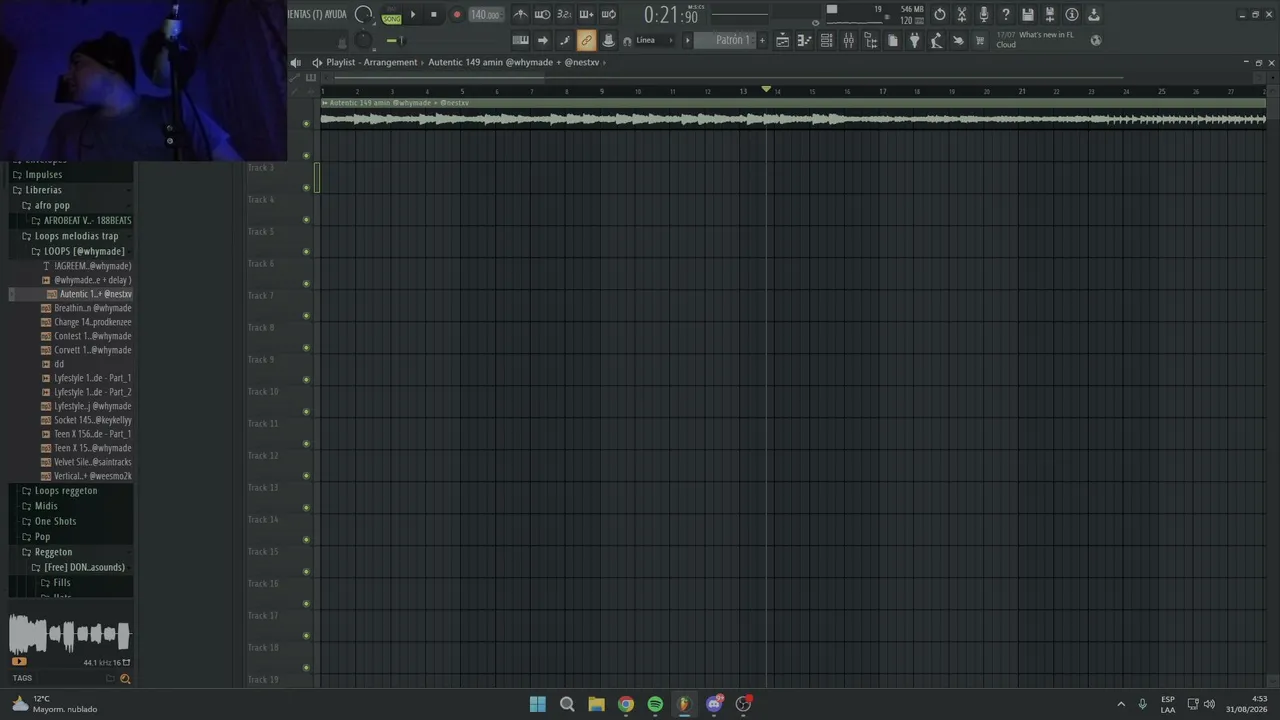This screenshot has height=720, width=1280.
Task: Click the microphone one-click recording icon
Action: (984, 14)
